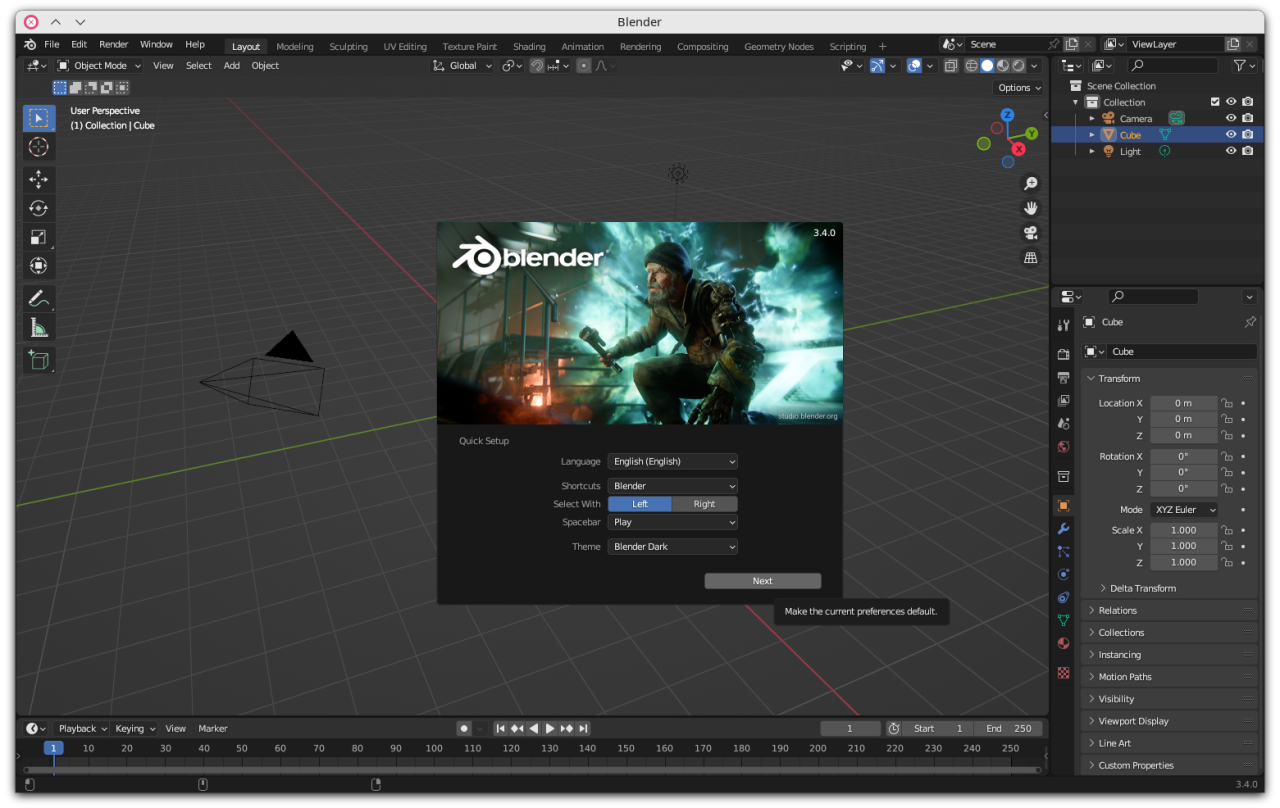
Task: Switch to the Shading workspace tab
Action: click(529, 46)
